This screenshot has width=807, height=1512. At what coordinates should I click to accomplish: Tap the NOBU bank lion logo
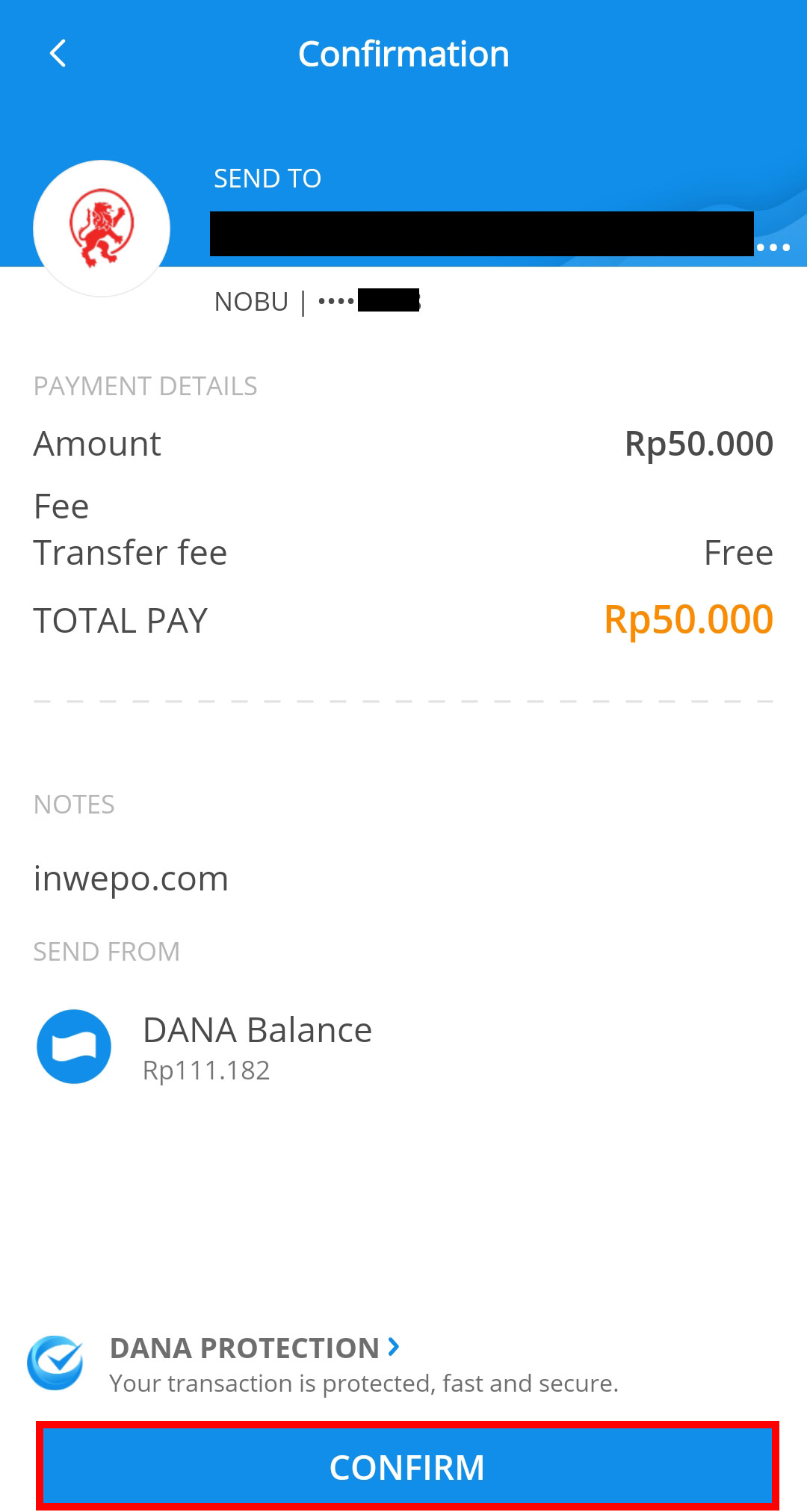coord(102,228)
